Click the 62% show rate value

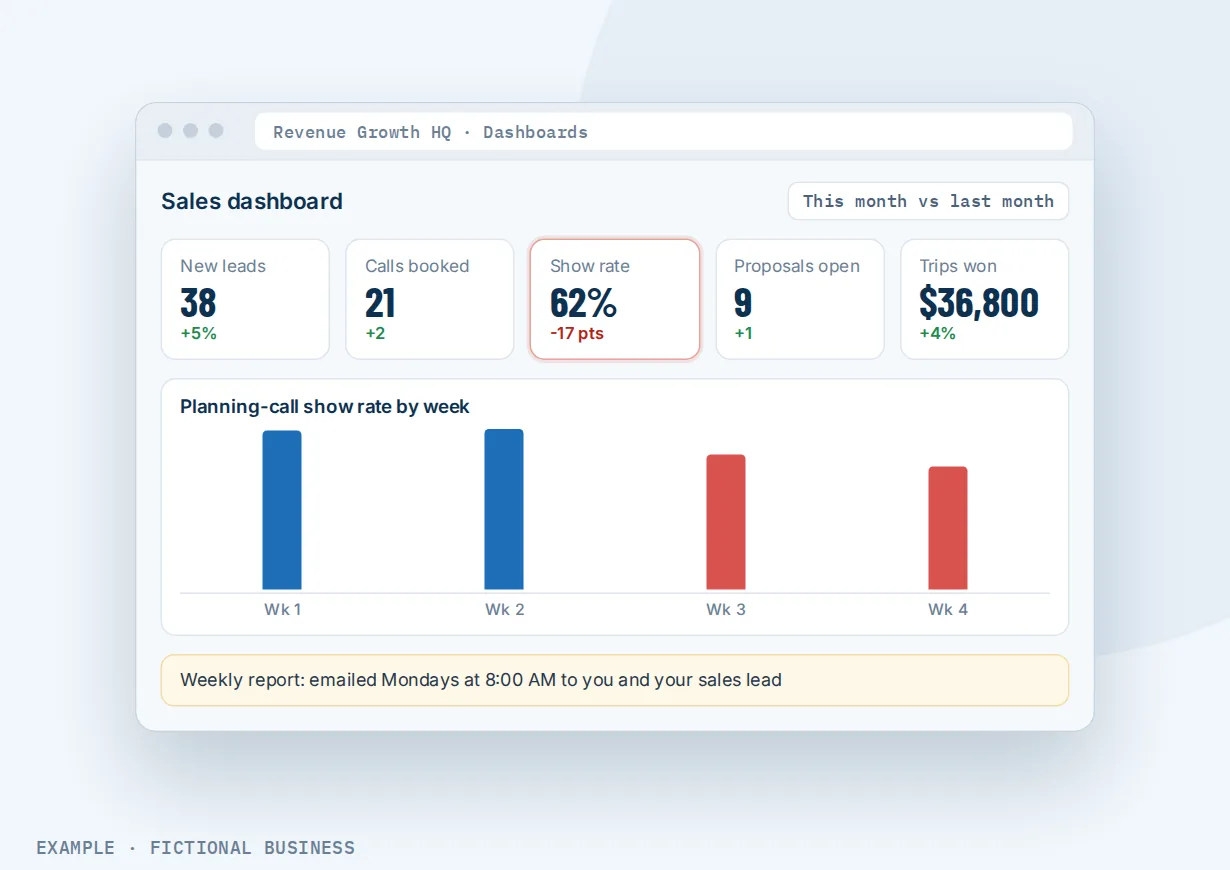(583, 302)
